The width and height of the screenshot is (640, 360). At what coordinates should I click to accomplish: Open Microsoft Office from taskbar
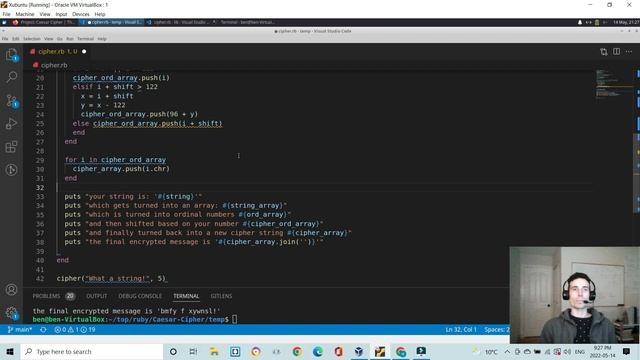coord(338,351)
